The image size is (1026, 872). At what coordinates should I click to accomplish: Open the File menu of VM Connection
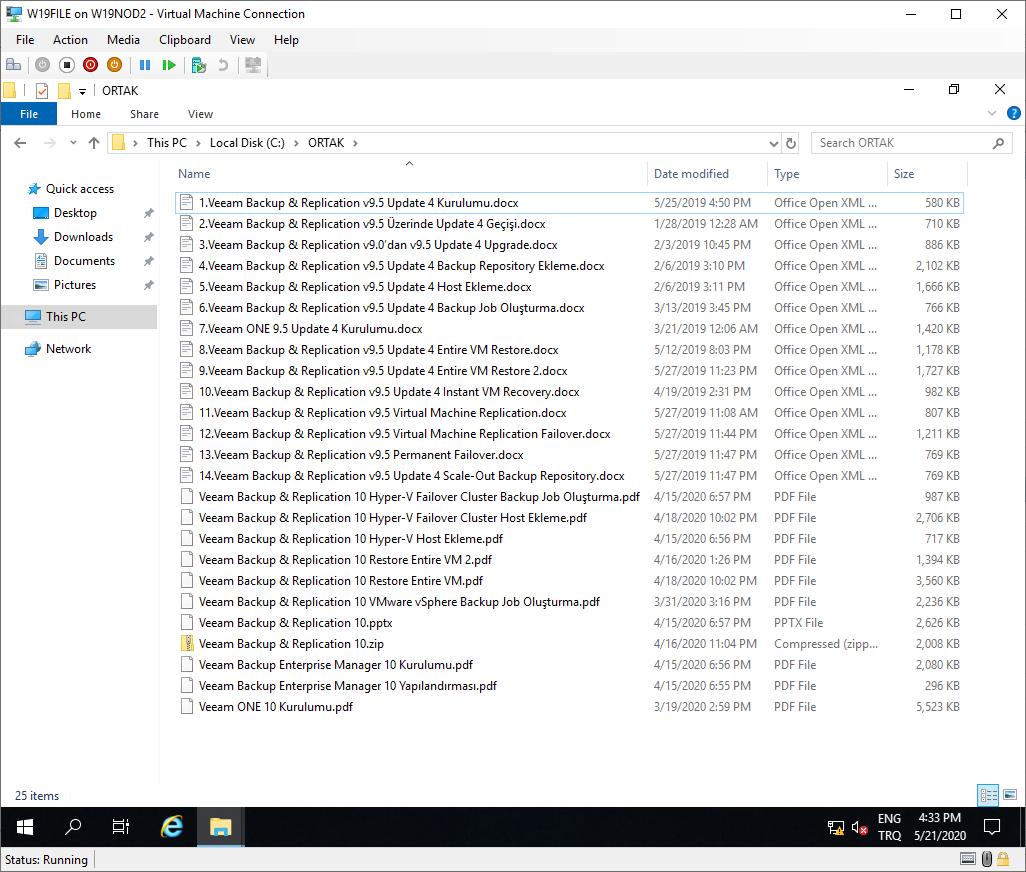pos(25,40)
